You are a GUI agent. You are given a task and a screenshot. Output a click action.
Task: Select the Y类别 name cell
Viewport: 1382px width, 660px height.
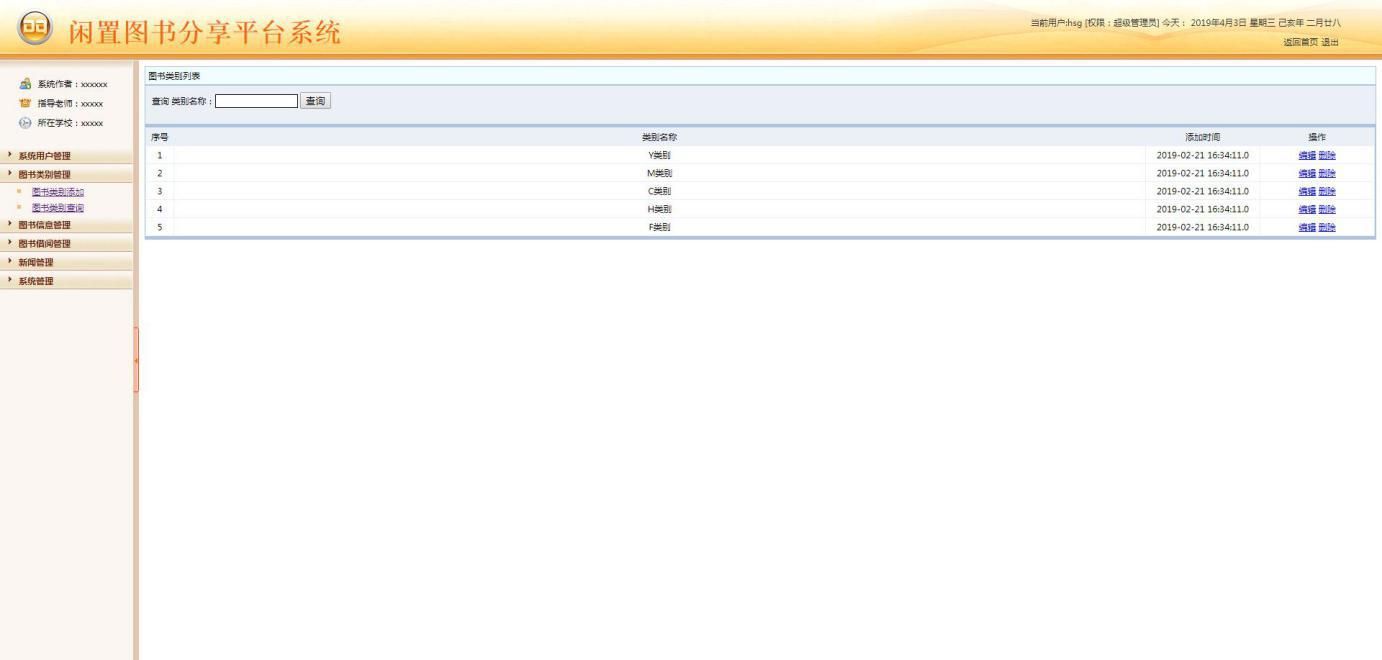[x=659, y=155]
